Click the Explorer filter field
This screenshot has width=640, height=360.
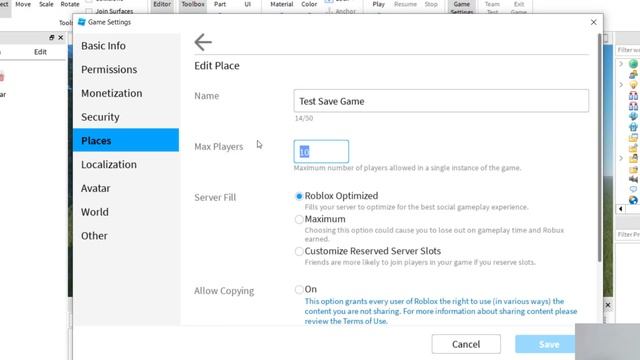[x=628, y=50]
